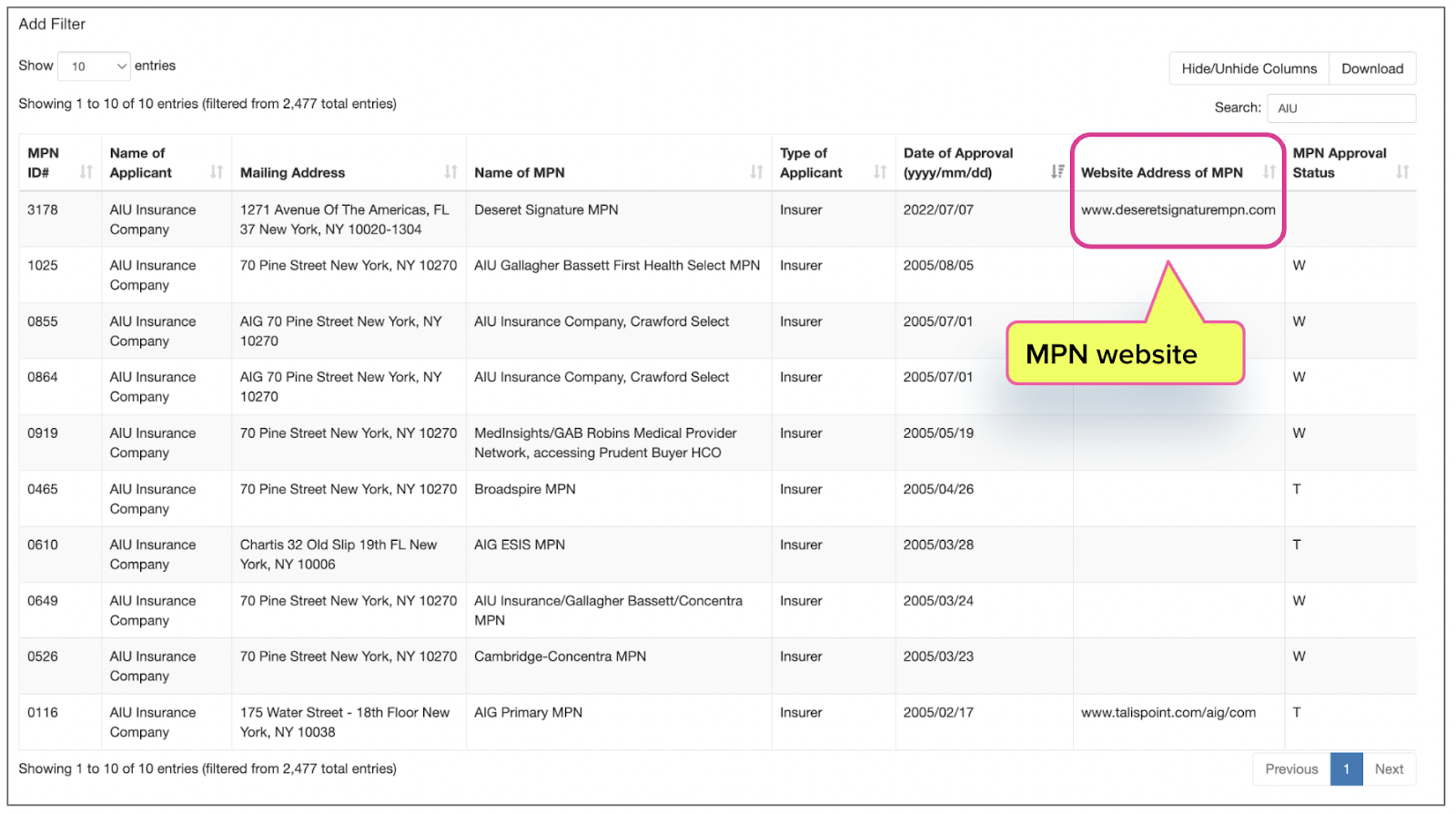Sort by Type of Applicant icon
Screen dimensions: 1456x814
(x=880, y=172)
